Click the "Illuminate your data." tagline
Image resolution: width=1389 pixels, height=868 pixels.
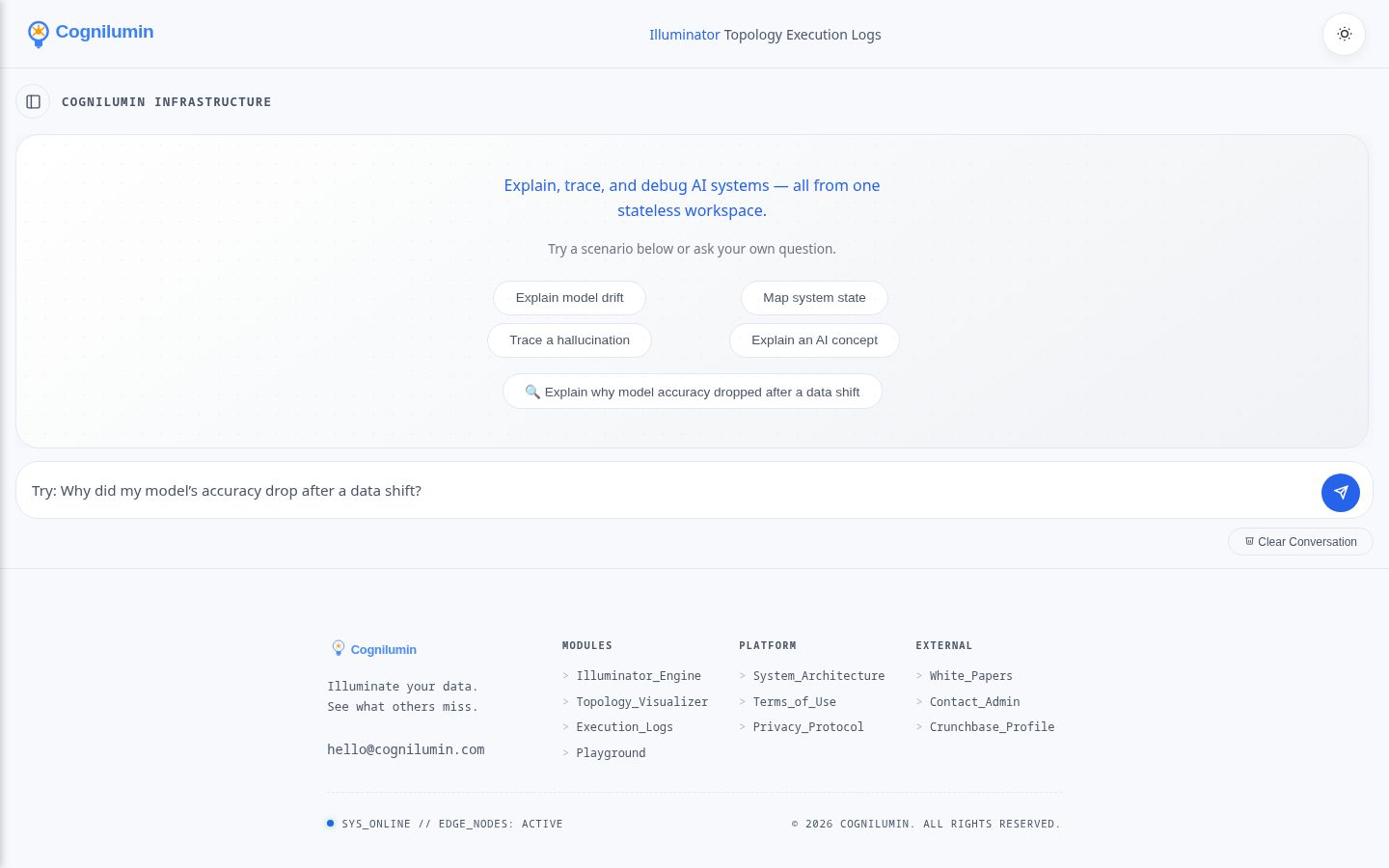pyautogui.click(x=402, y=687)
